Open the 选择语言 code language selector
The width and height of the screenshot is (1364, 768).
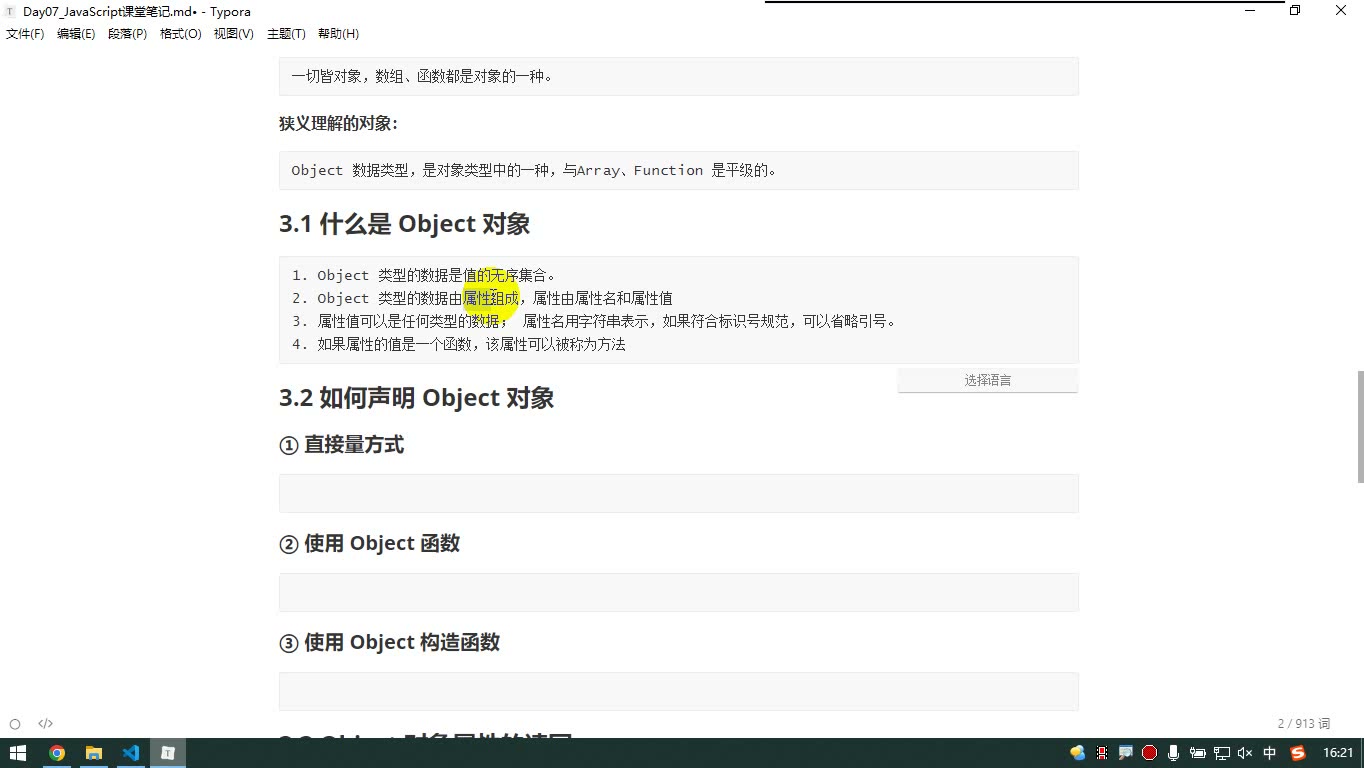(x=988, y=380)
